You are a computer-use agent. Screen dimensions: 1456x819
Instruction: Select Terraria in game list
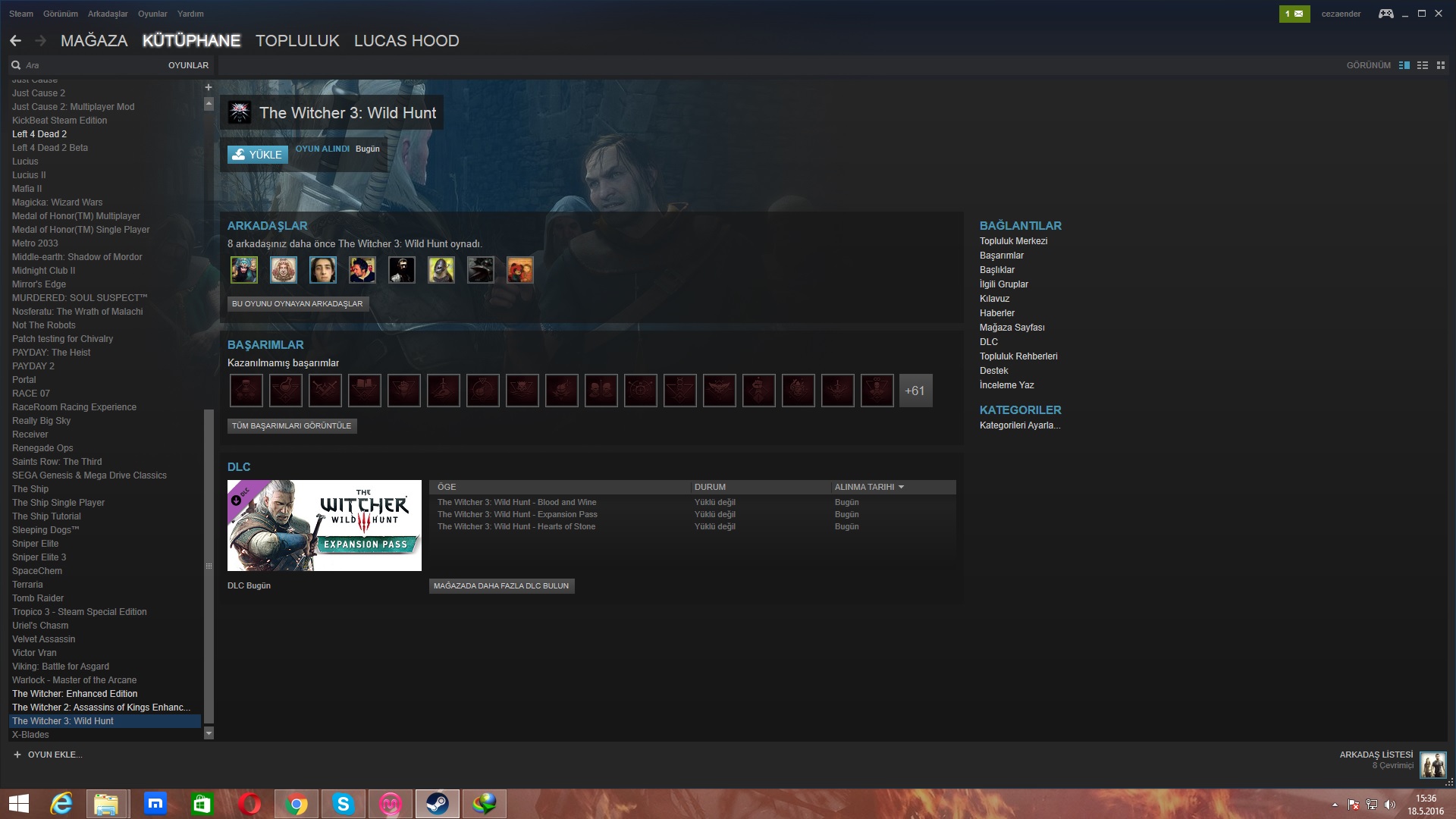coord(27,585)
